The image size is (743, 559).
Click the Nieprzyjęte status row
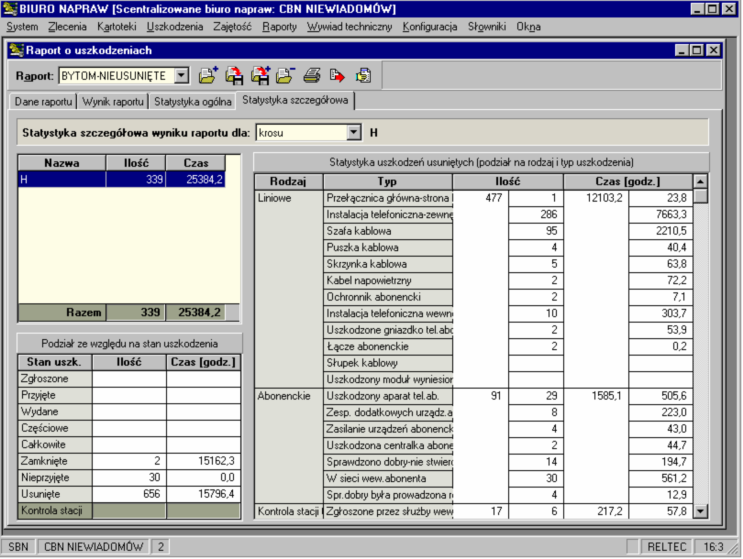tap(129, 478)
